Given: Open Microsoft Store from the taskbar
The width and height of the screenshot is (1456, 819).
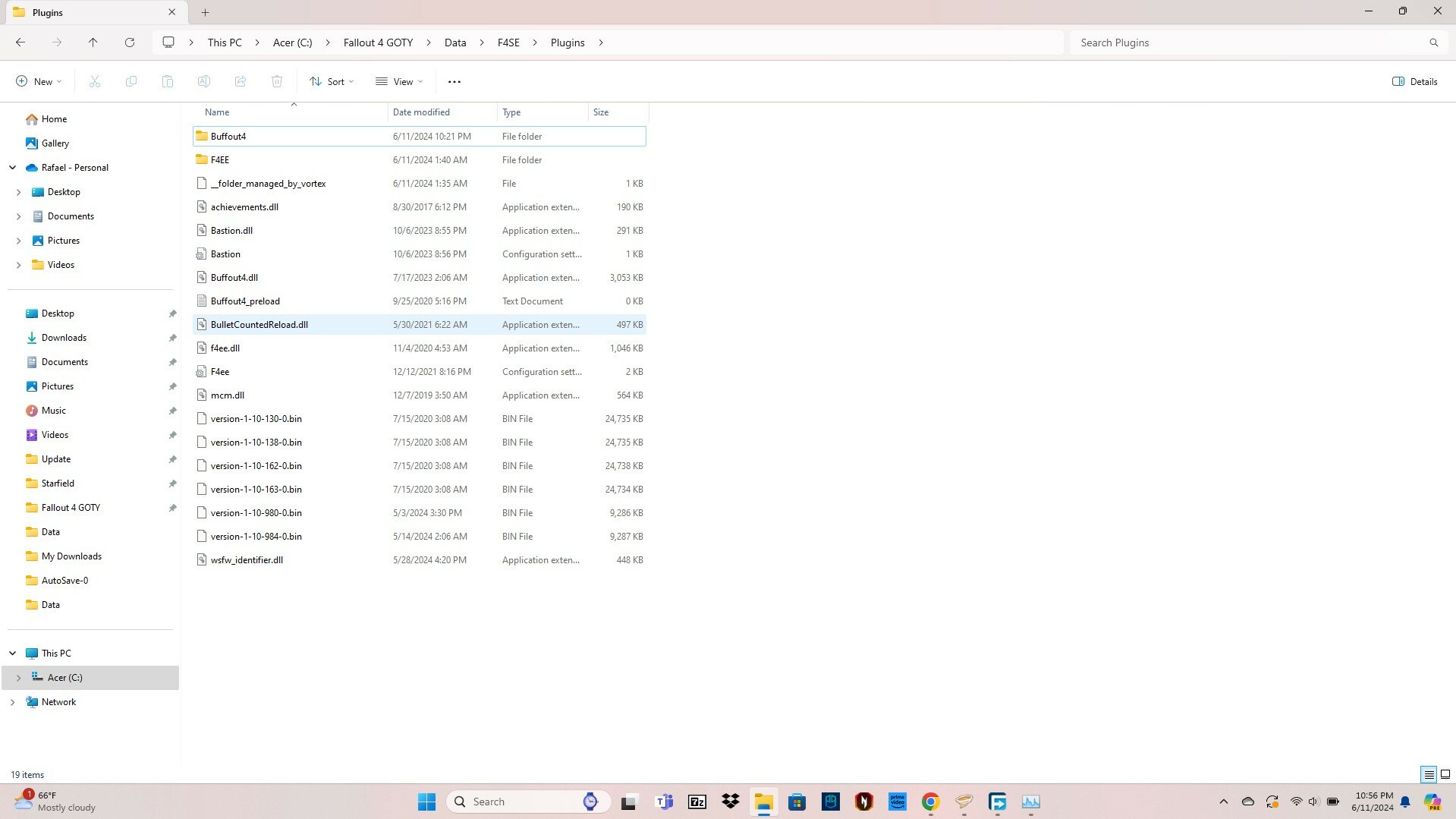Looking at the screenshot, I should pos(797,802).
